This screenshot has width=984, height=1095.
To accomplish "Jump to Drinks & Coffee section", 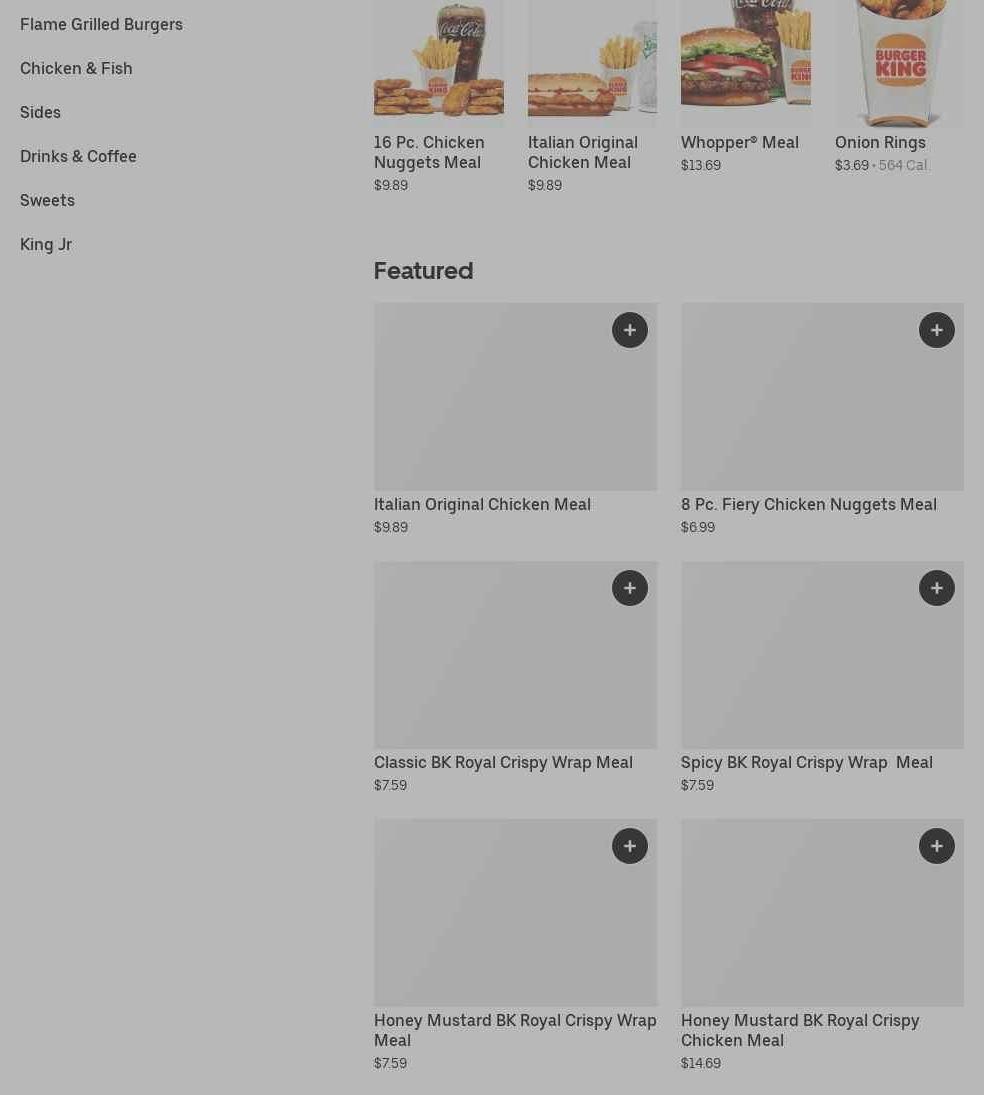I will [x=78, y=156].
